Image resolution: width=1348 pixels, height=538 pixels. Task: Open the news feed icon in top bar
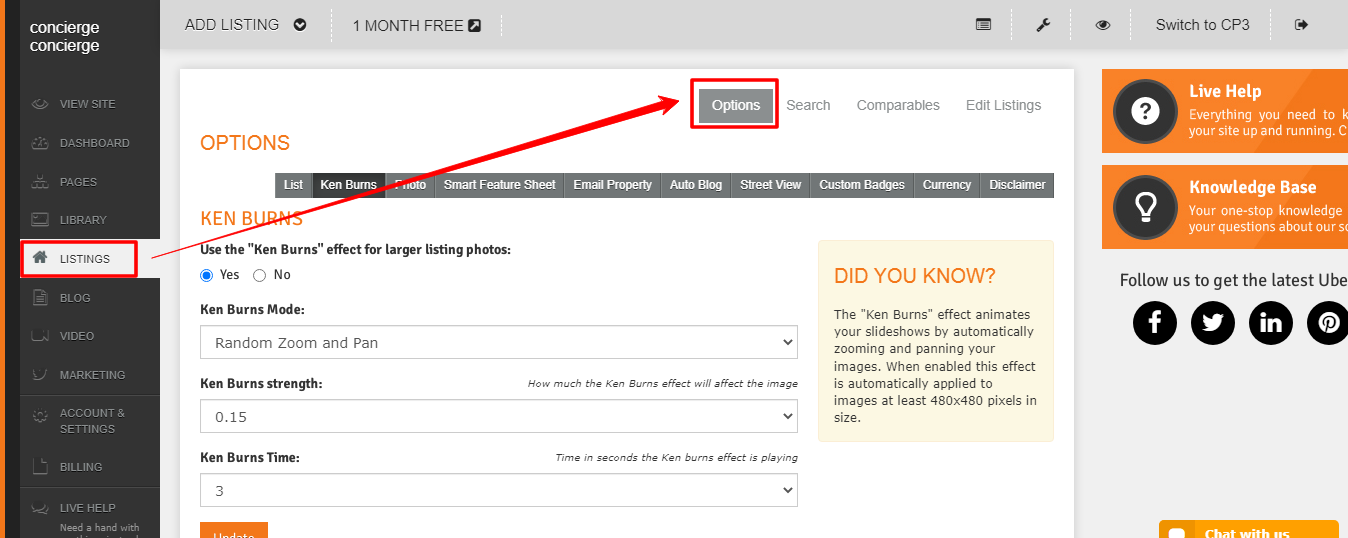pyautogui.click(x=984, y=25)
